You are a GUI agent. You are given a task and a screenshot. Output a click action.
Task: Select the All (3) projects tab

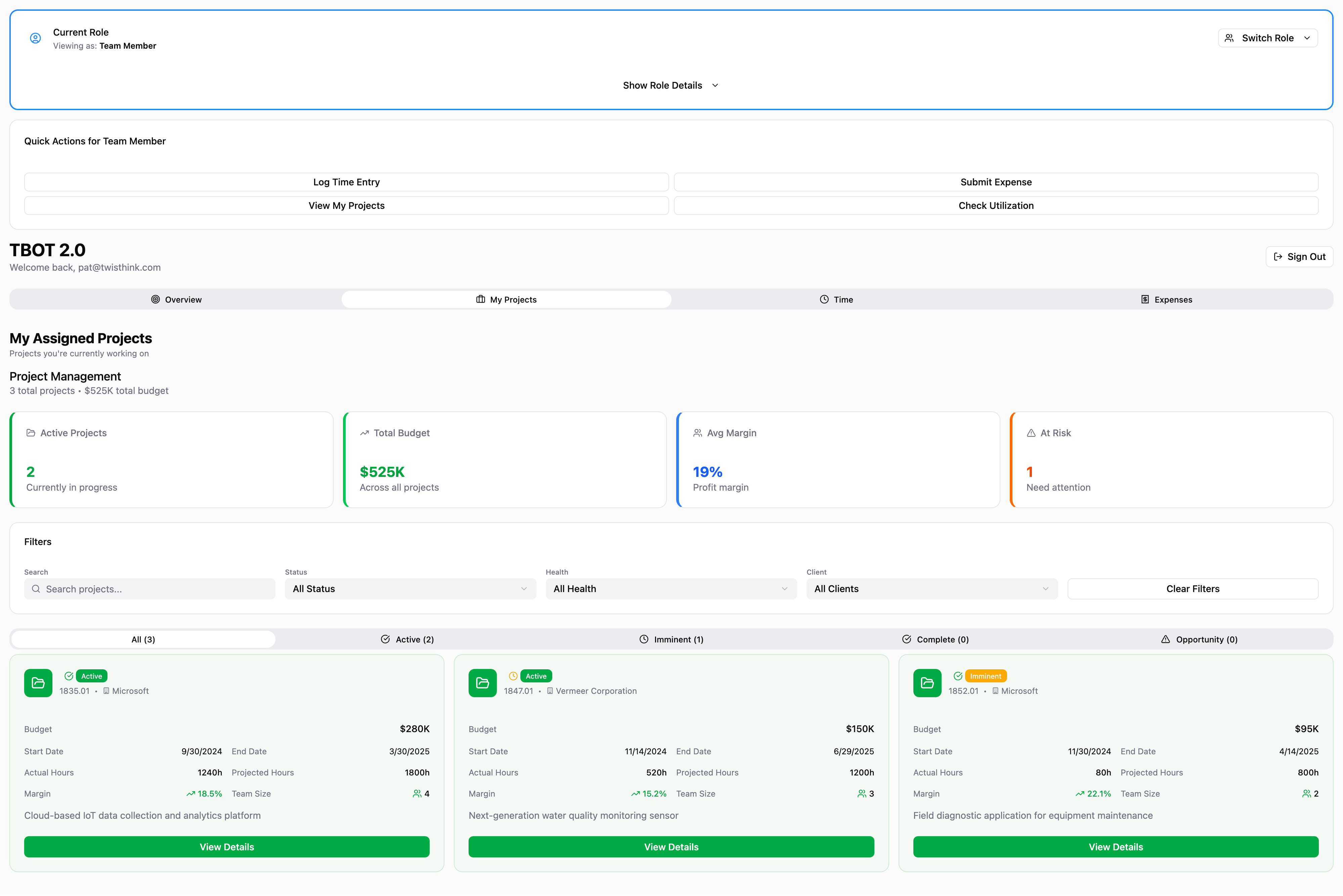[143, 639]
